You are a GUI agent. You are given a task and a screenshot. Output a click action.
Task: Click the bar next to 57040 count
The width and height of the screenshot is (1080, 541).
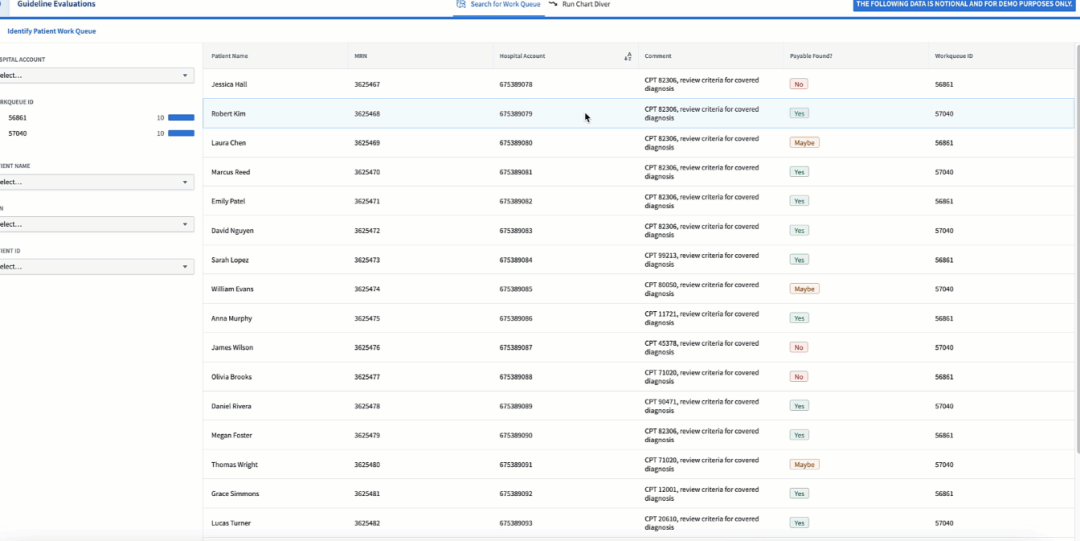pos(181,134)
